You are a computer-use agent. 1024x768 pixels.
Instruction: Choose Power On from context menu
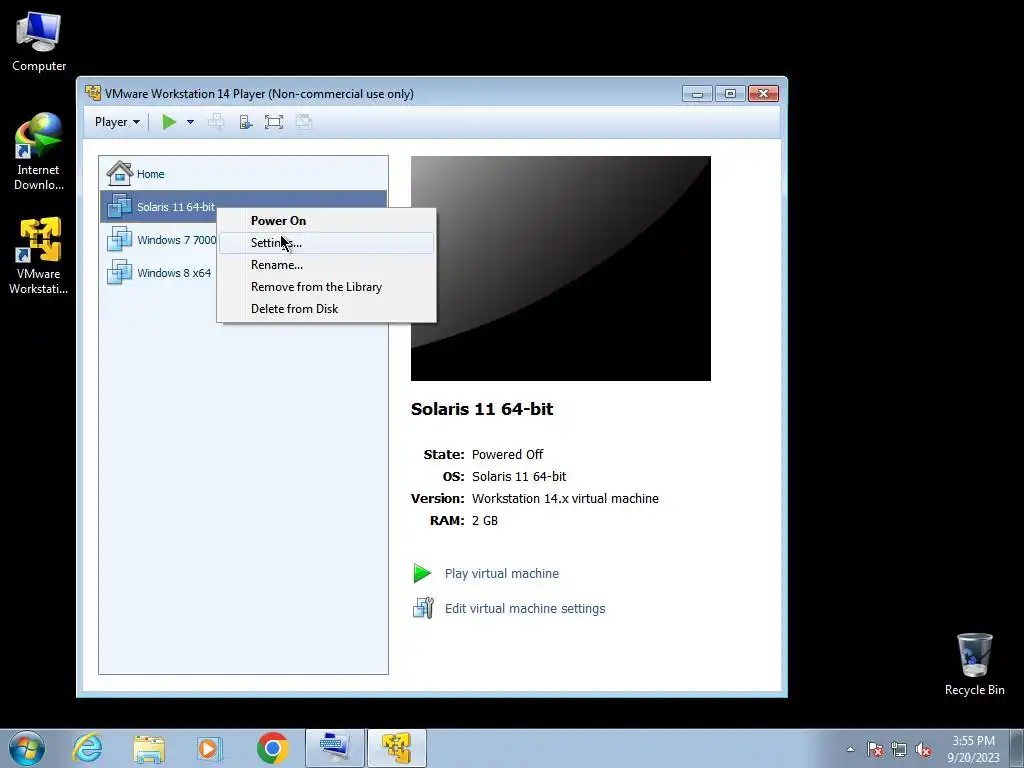[x=326, y=221]
